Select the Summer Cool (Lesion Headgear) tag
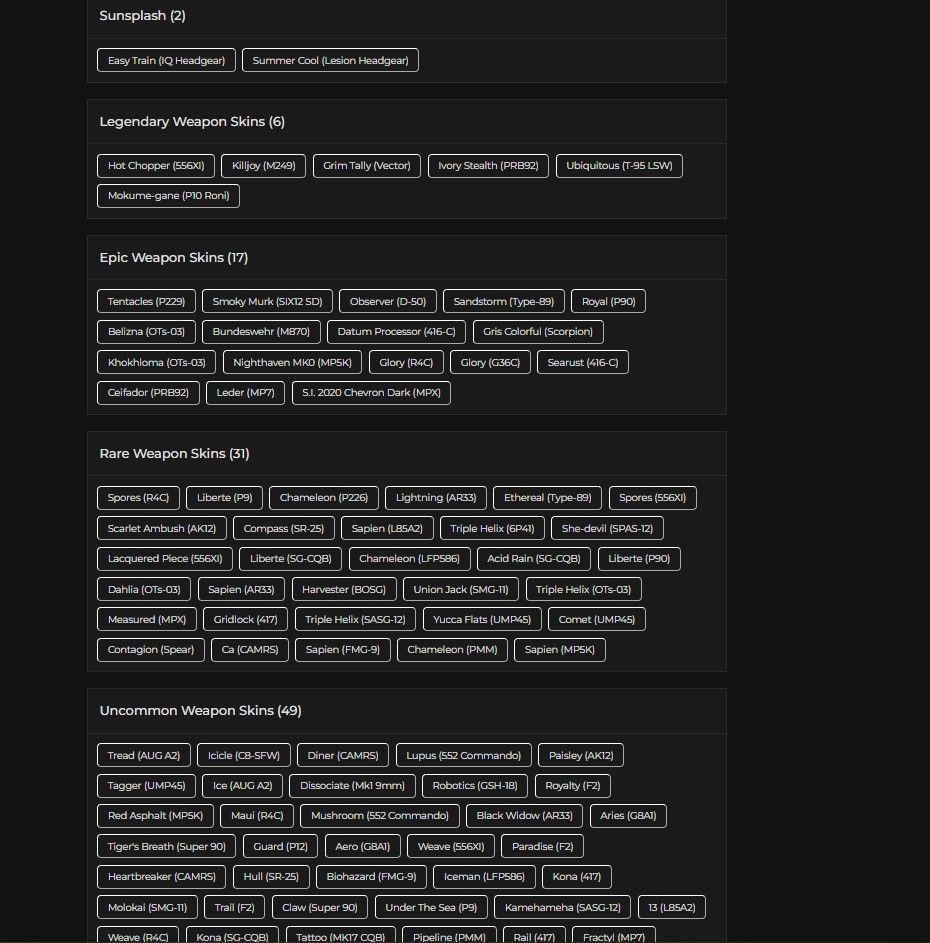930x943 pixels. pyautogui.click(x=330, y=60)
